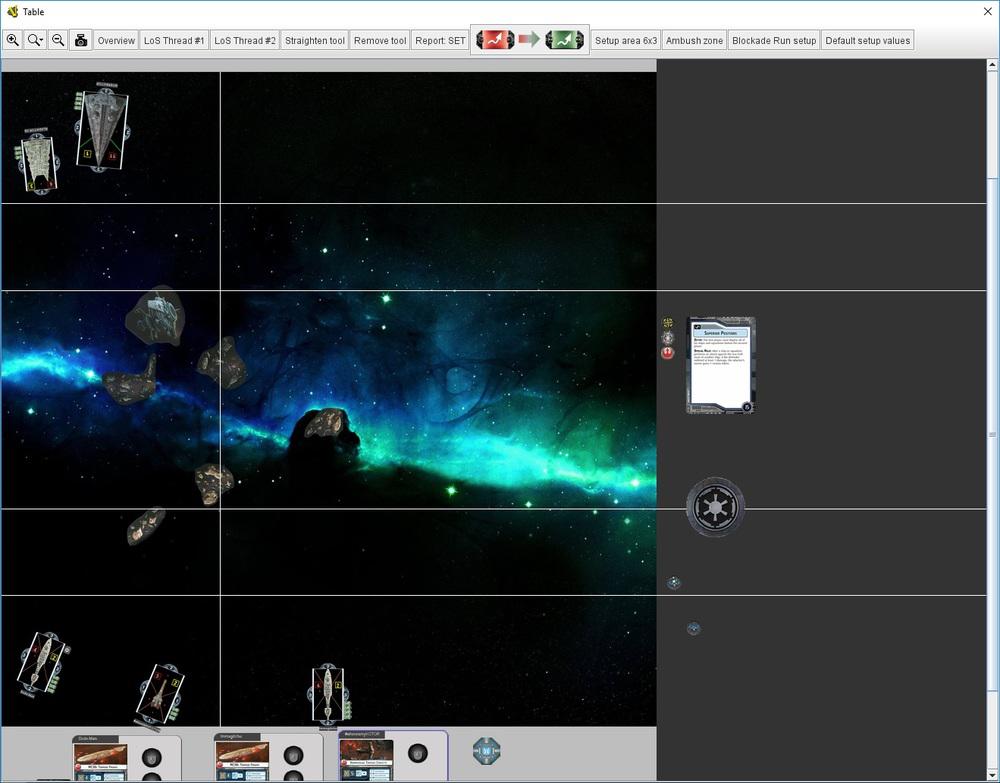Select the large Star Destroyer ship token
The height and width of the screenshot is (783, 1000).
pos(102,130)
